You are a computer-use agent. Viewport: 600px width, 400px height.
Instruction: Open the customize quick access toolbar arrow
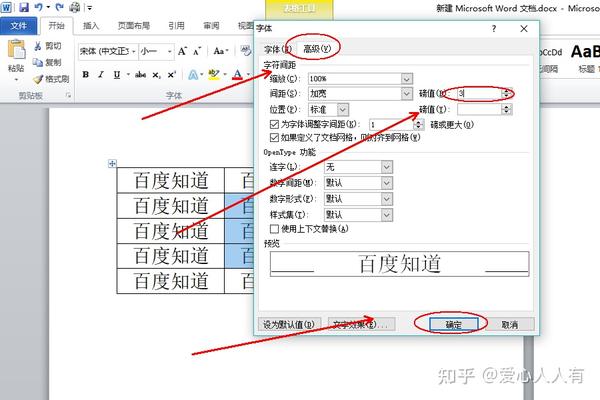click(x=89, y=7)
